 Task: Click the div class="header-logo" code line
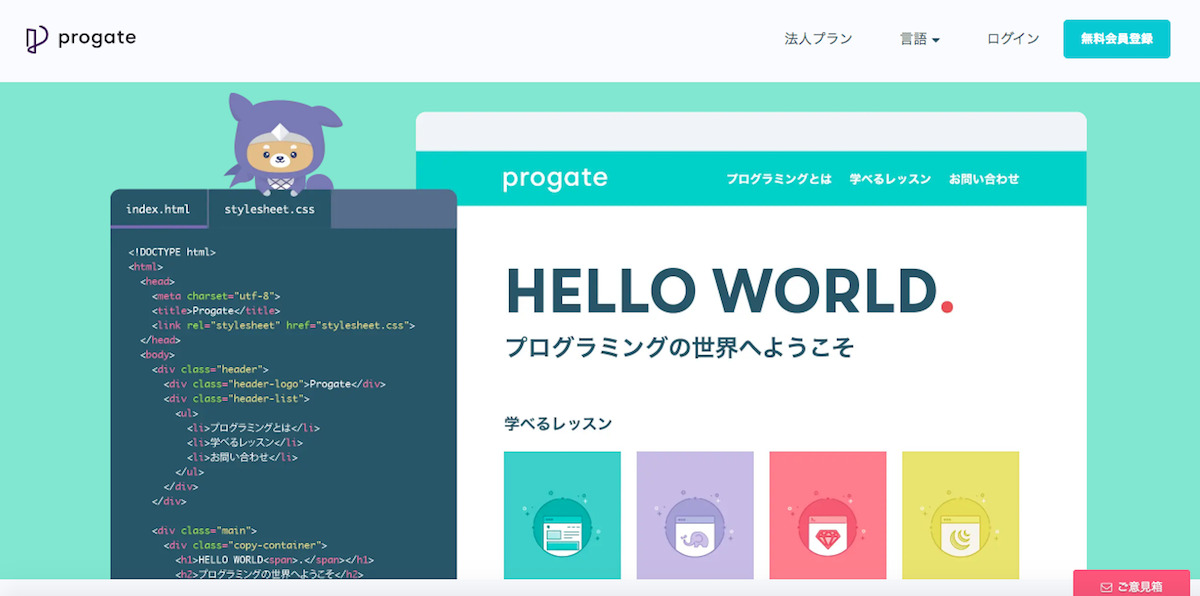(x=275, y=384)
